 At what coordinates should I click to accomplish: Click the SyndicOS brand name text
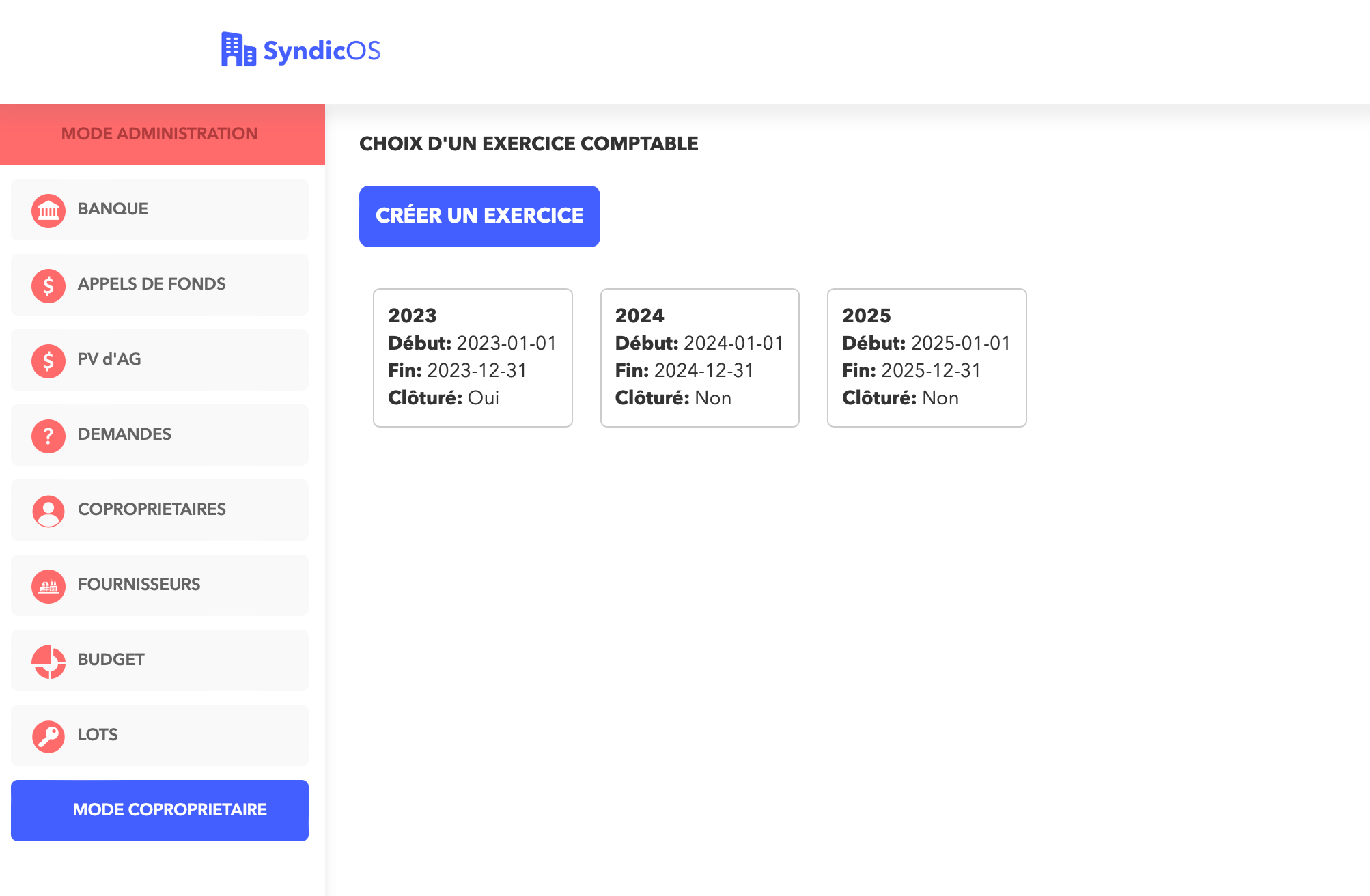point(322,51)
